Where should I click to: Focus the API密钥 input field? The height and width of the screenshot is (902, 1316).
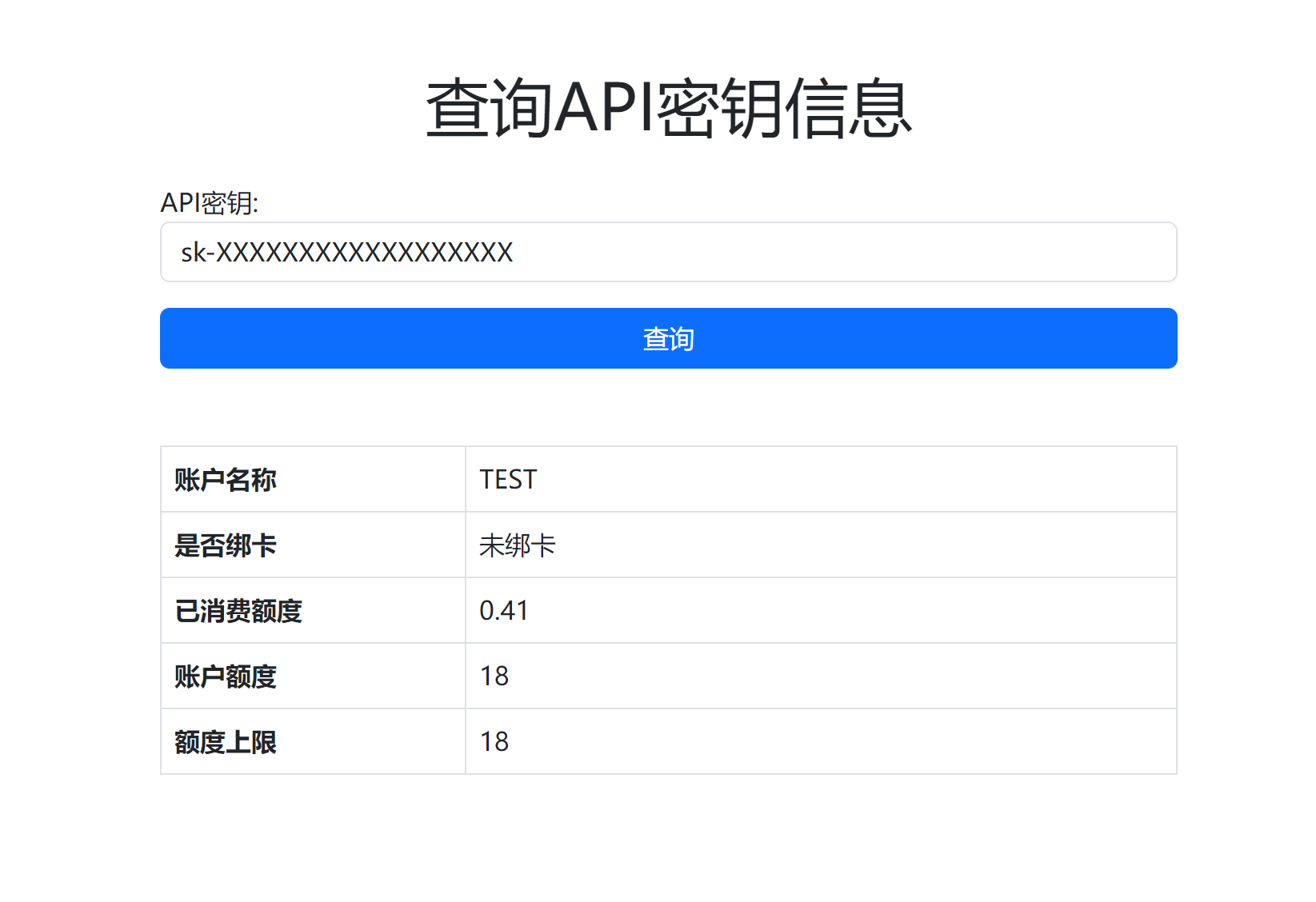(668, 252)
